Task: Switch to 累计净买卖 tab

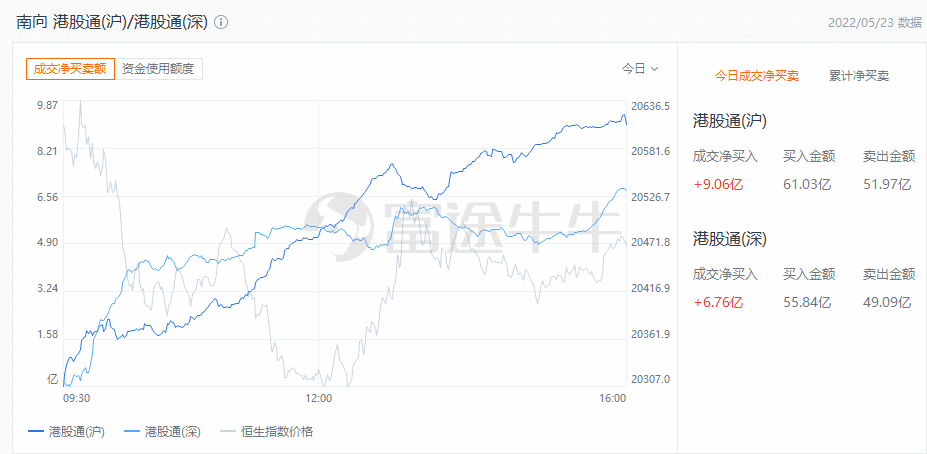Action: click(859, 76)
